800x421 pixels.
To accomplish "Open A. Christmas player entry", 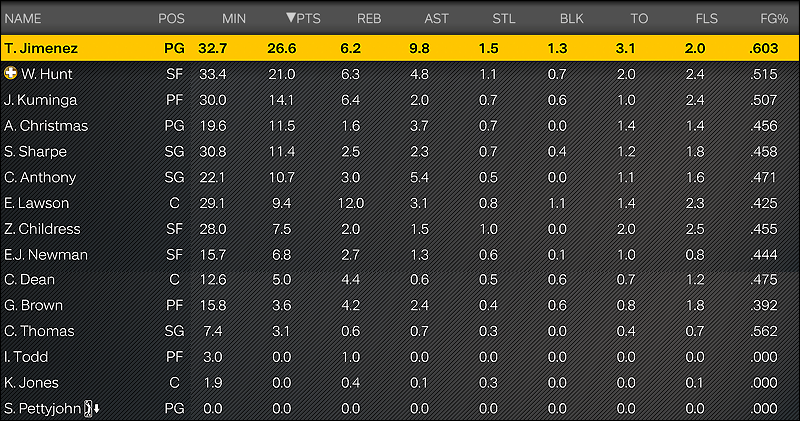I will pyautogui.click(x=400, y=126).
